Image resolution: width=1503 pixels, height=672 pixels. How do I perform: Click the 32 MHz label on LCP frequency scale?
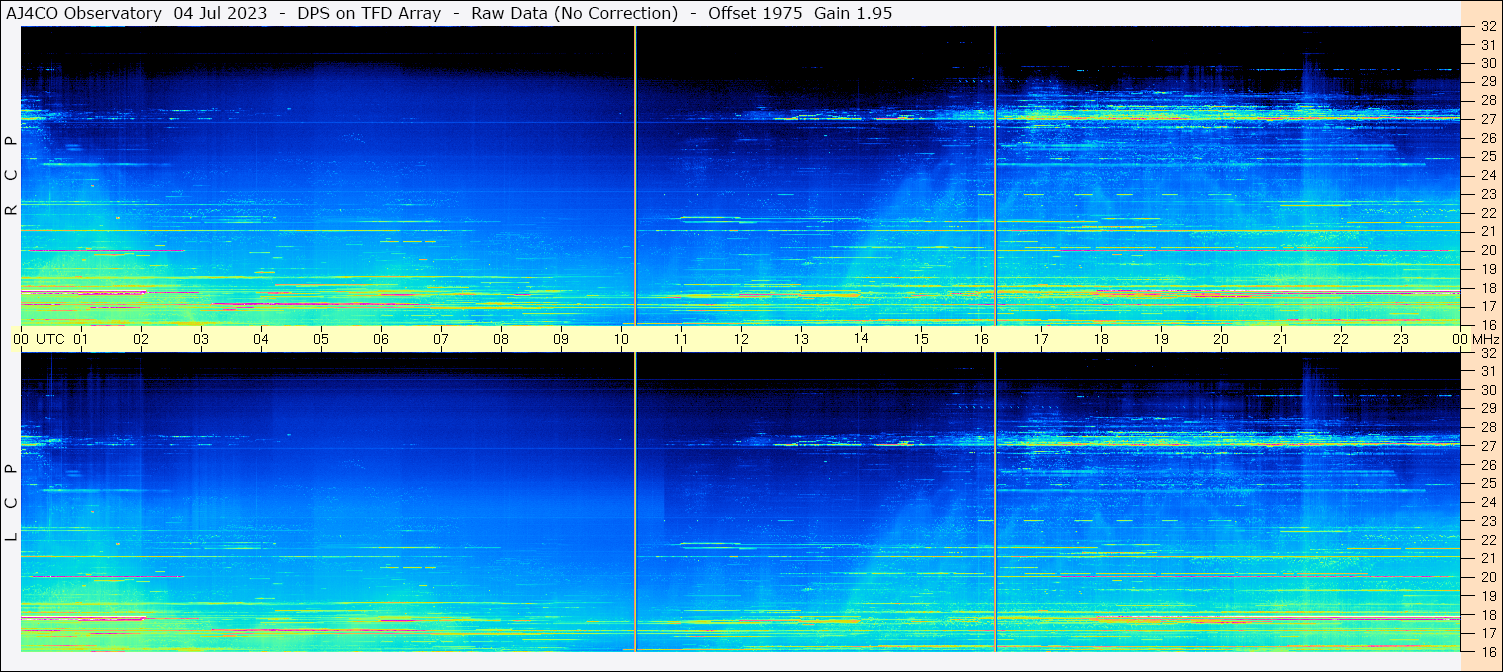(x=1488, y=353)
